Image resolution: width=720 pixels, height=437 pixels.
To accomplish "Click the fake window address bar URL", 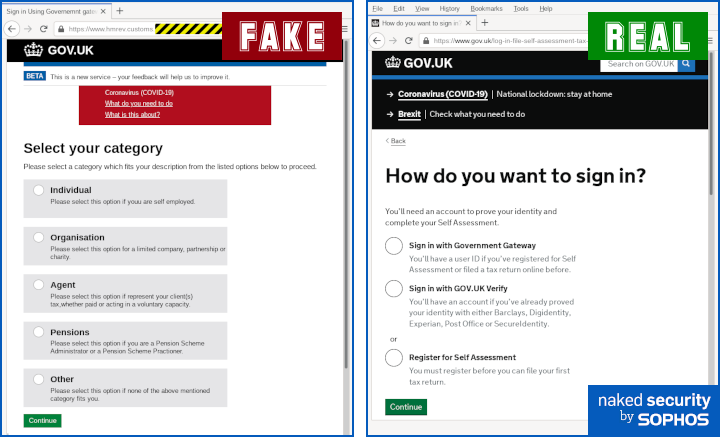I will (111, 29).
